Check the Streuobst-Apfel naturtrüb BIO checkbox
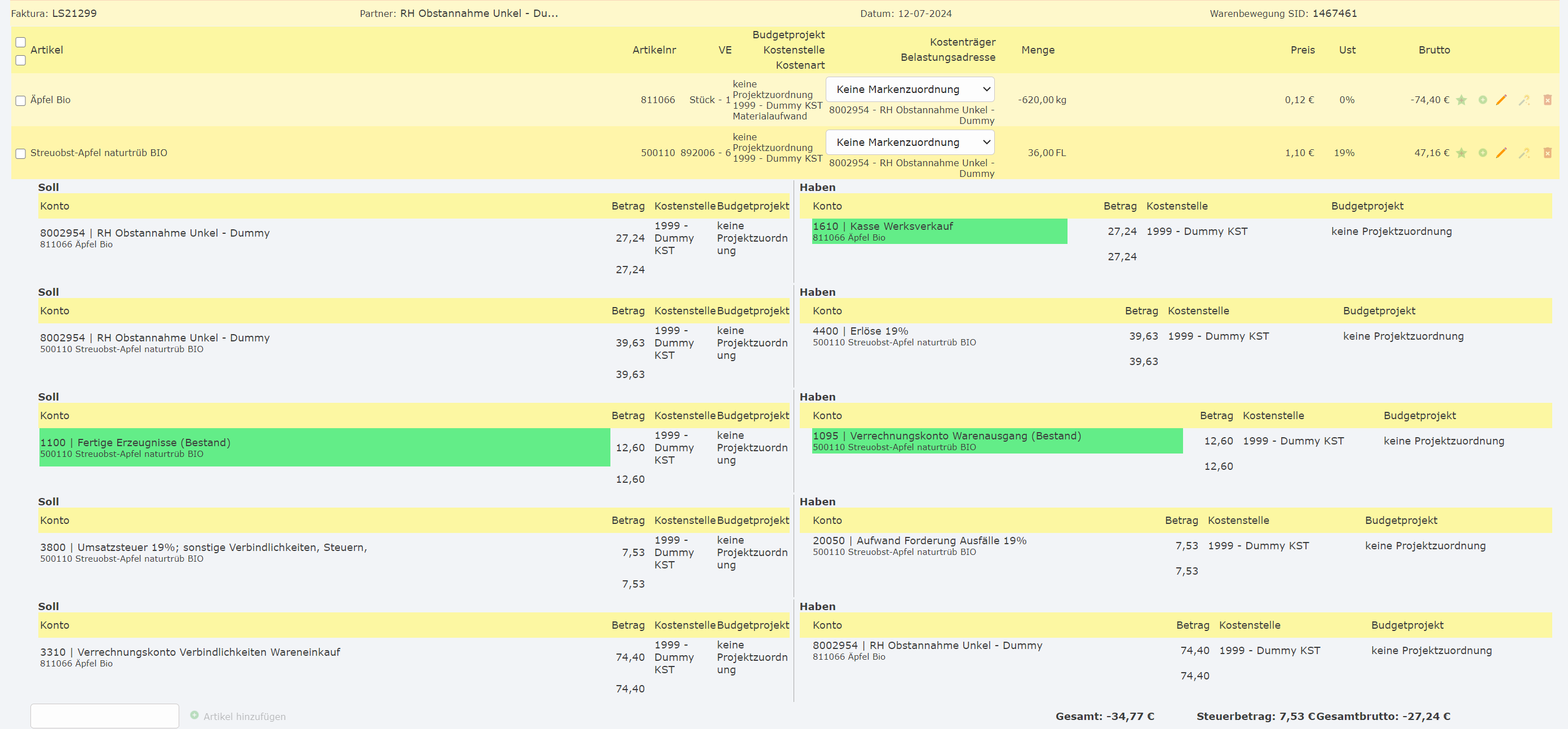 (x=21, y=153)
